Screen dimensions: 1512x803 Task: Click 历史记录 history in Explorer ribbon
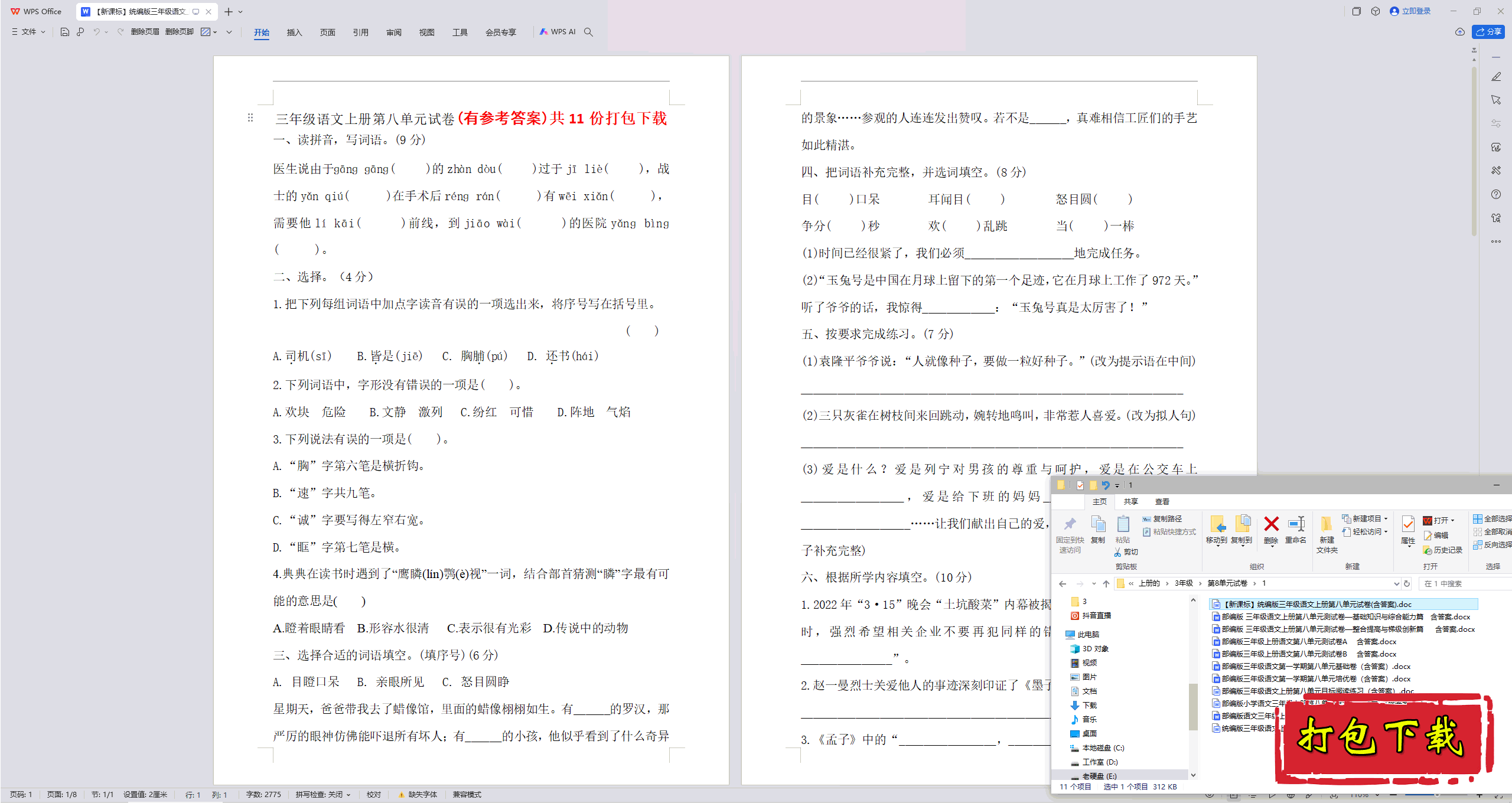click(1443, 550)
